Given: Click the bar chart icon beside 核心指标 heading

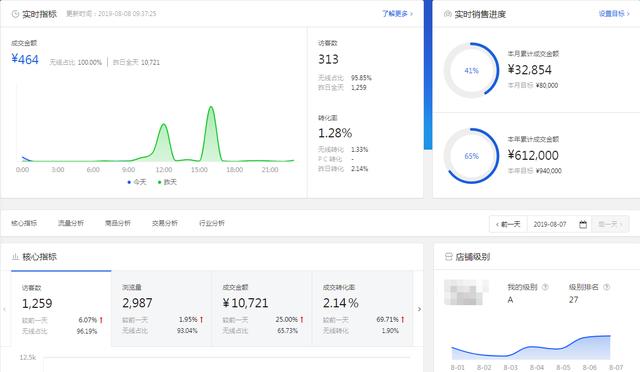Looking at the screenshot, I should click(x=16, y=257).
